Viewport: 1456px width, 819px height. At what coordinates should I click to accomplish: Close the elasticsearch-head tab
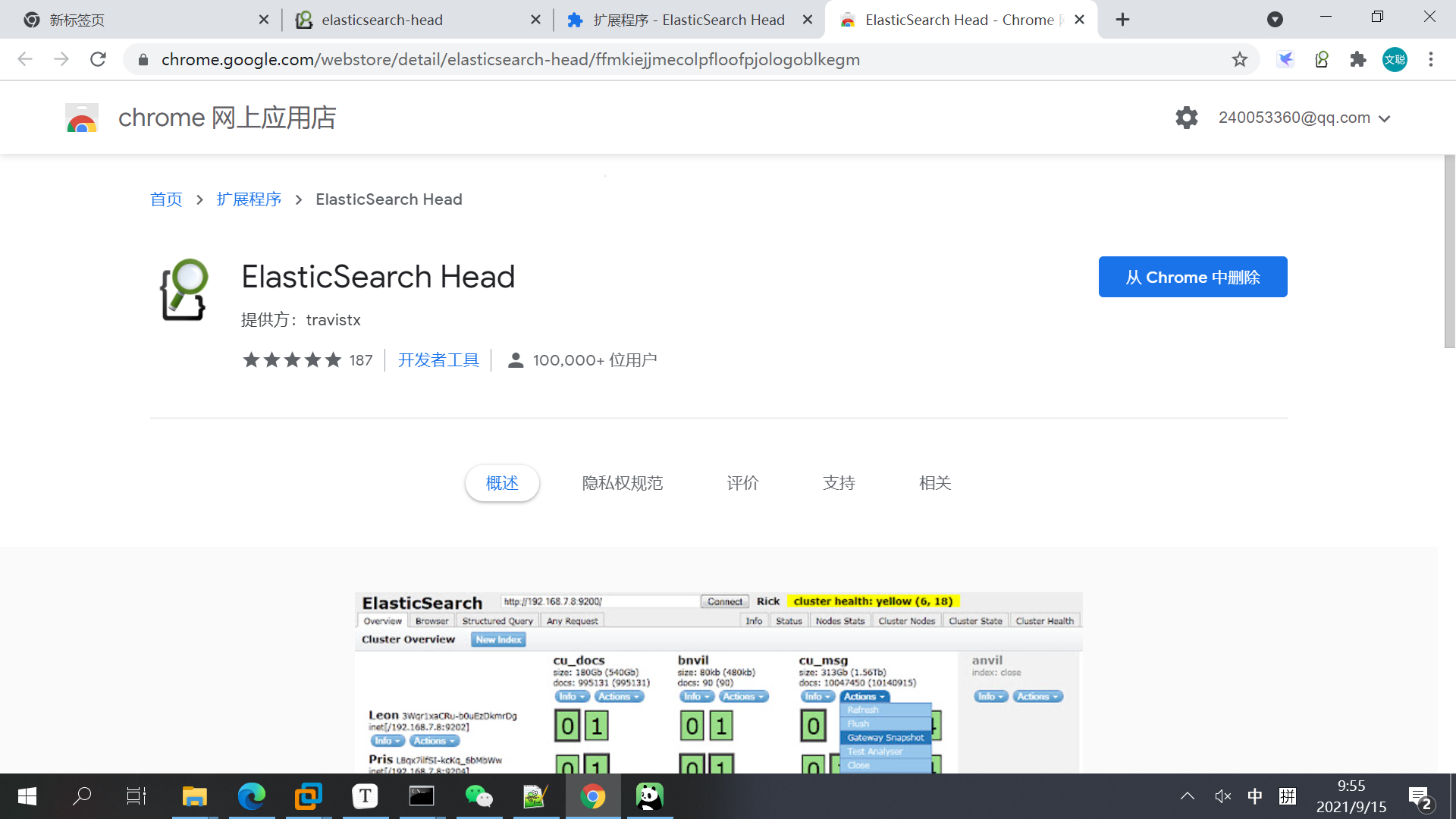click(536, 20)
